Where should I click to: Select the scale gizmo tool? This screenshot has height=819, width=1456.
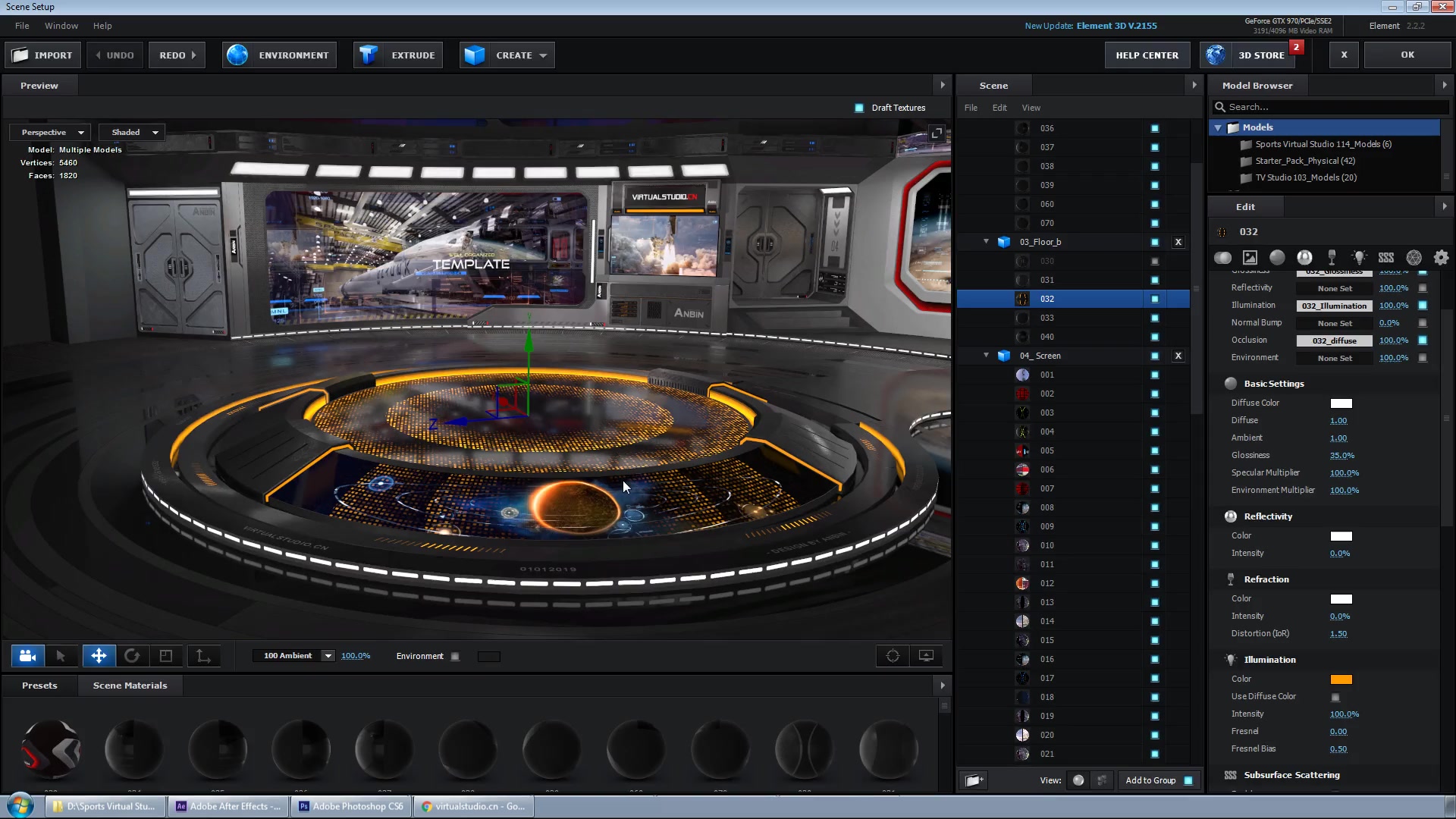166,656
